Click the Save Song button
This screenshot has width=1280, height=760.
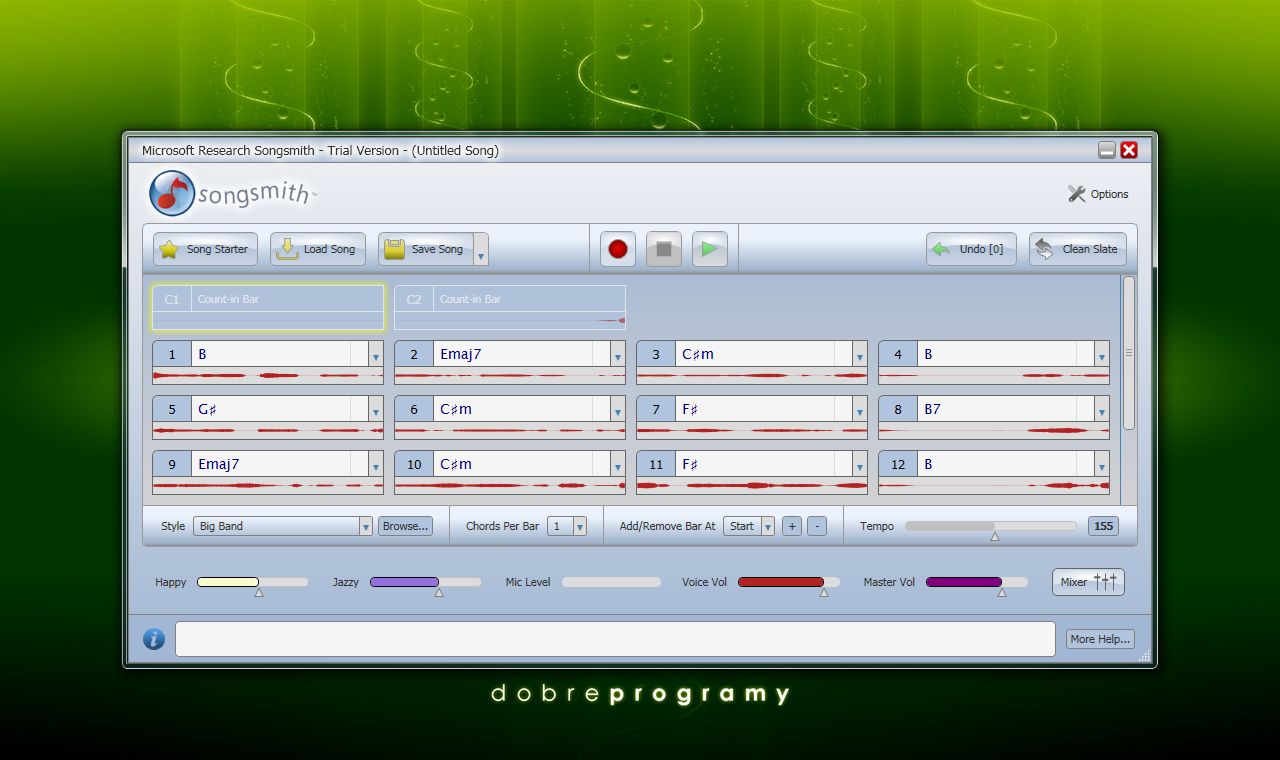[x=426, y=249]
